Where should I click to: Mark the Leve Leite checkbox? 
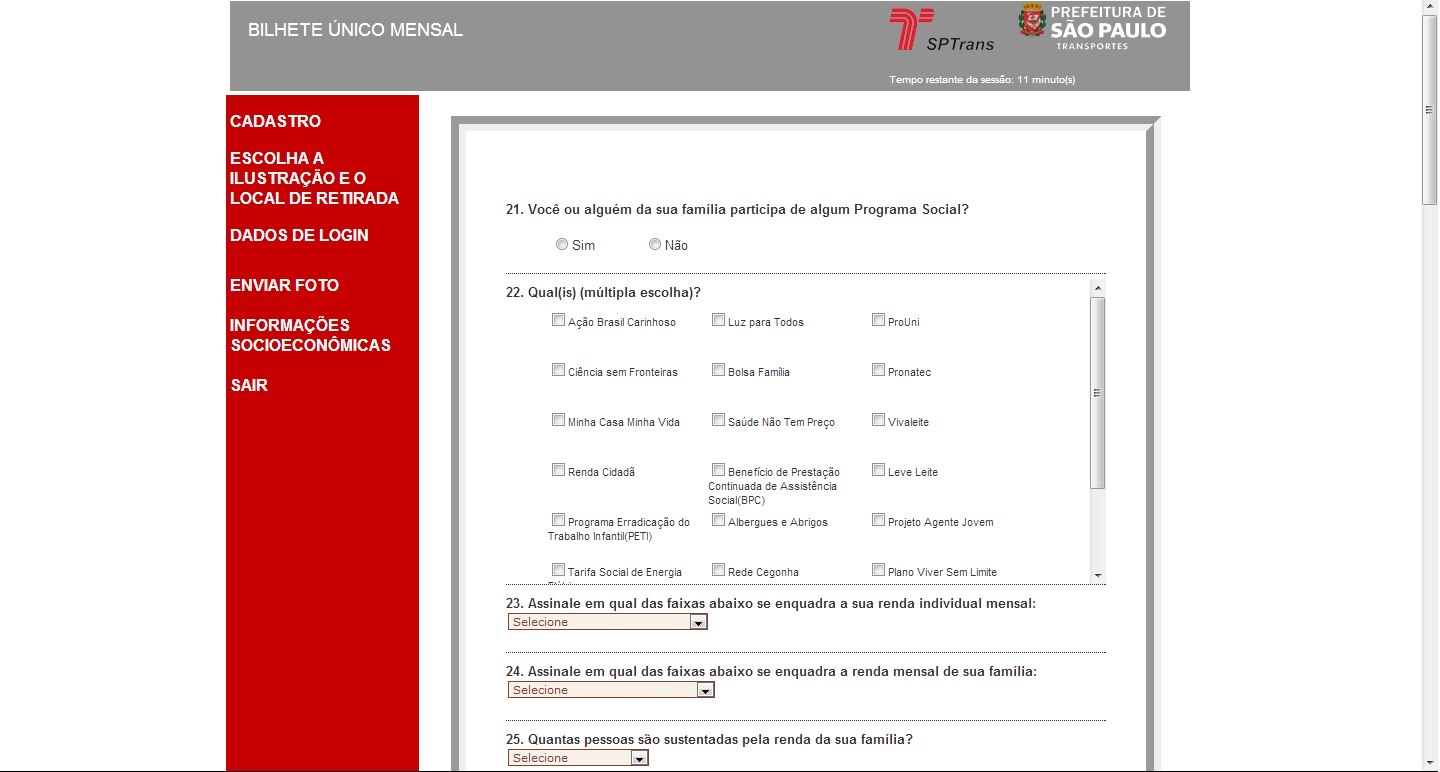pyautogui.click(x=878, y=470)
